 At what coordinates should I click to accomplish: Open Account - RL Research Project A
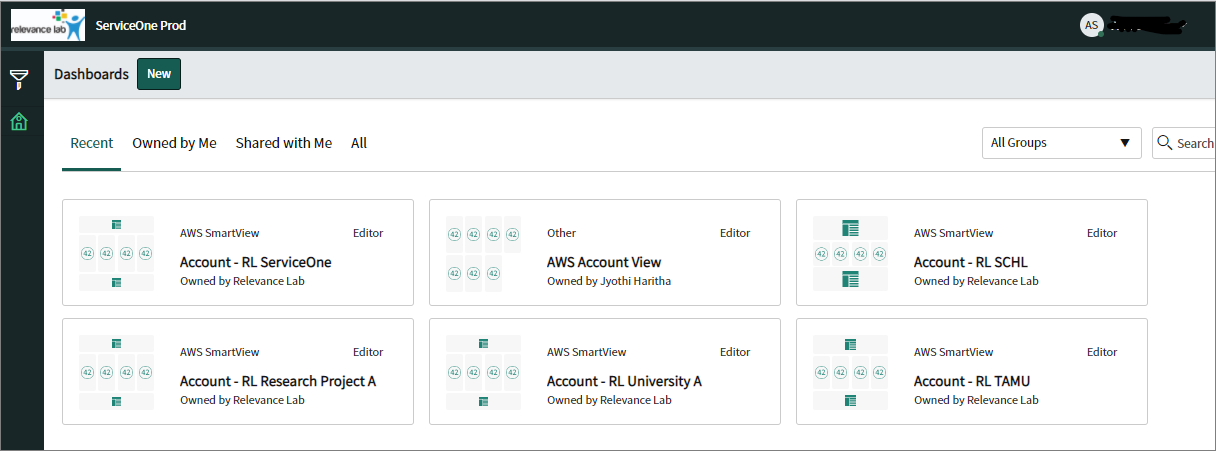point(278,381)
